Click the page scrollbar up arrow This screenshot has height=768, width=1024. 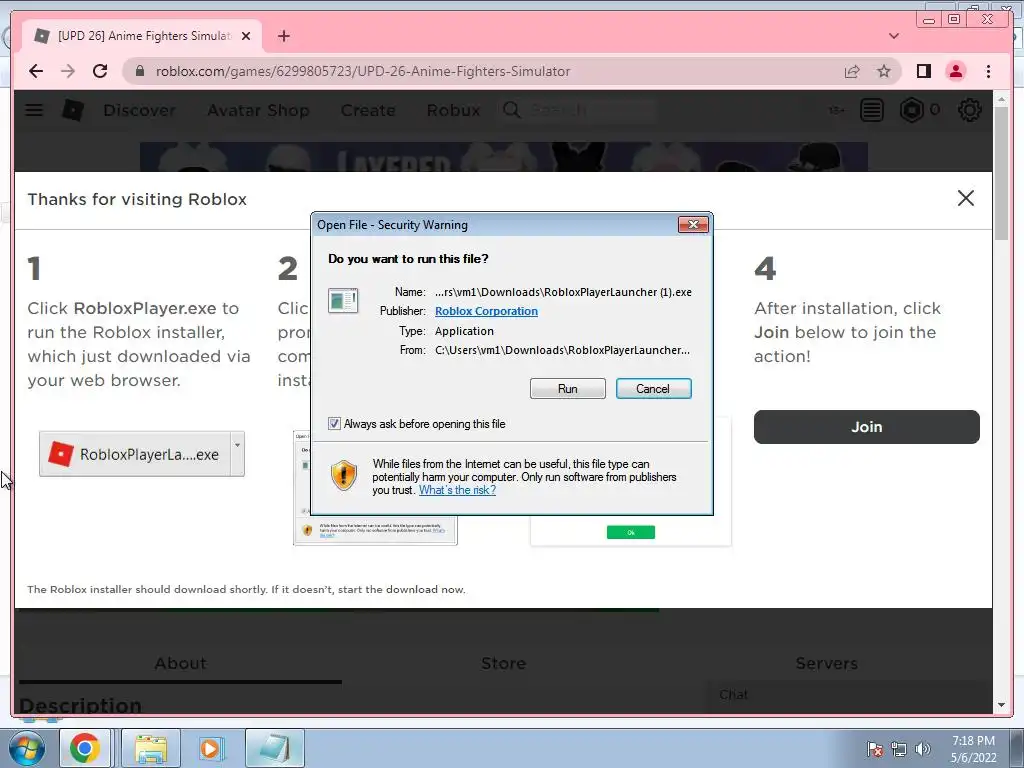click(x=1001, y=99)
